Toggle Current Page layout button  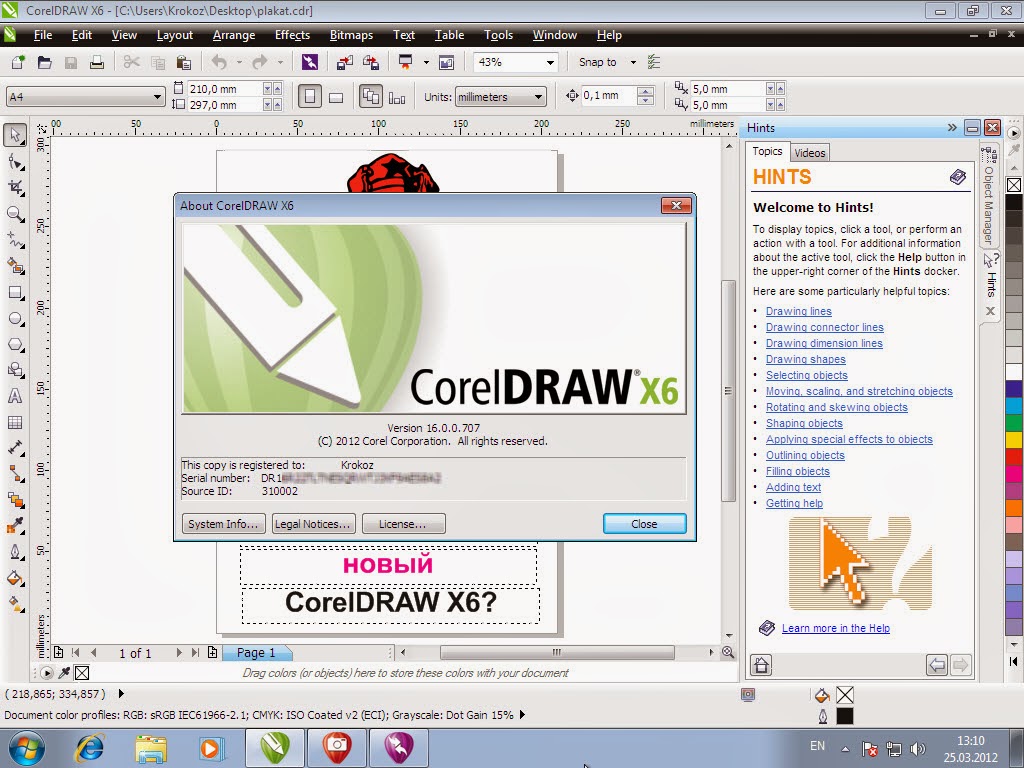click(x=397, y=97)
